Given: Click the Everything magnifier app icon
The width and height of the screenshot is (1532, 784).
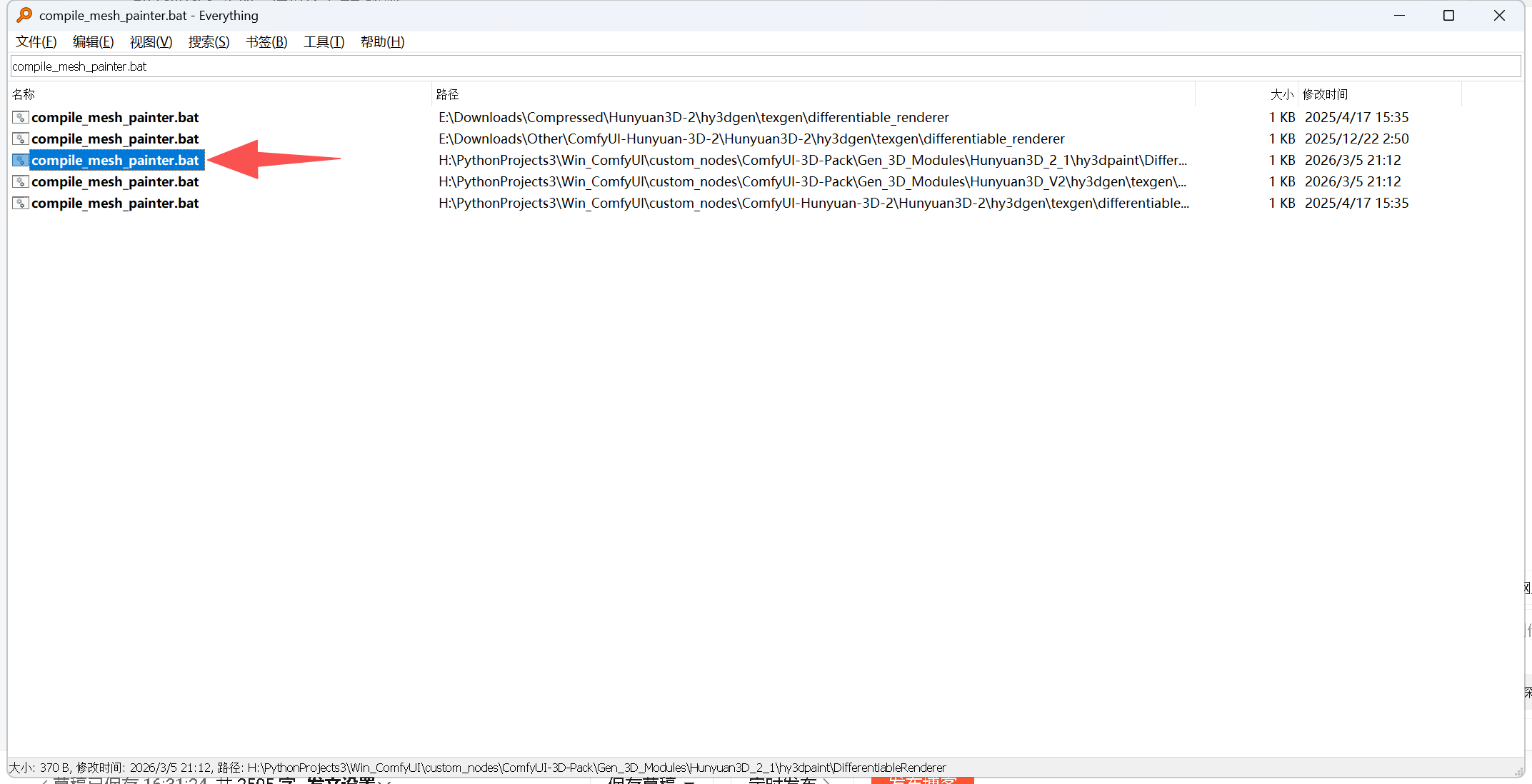Looking at the screenshot, I should 24,15.
